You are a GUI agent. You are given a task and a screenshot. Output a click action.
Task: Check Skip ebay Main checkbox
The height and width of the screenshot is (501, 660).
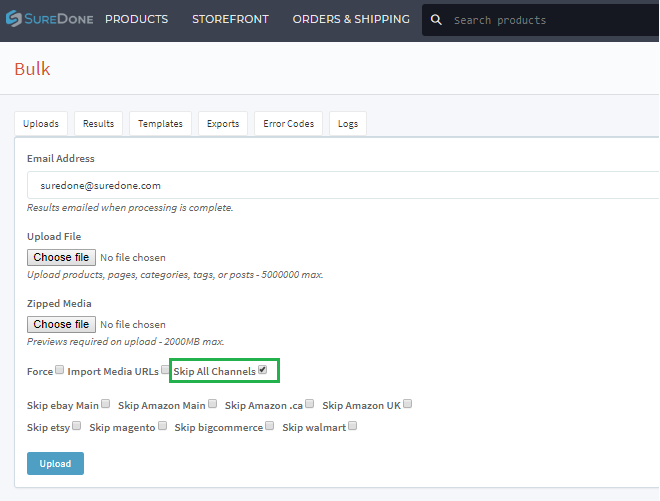point(106,404)
